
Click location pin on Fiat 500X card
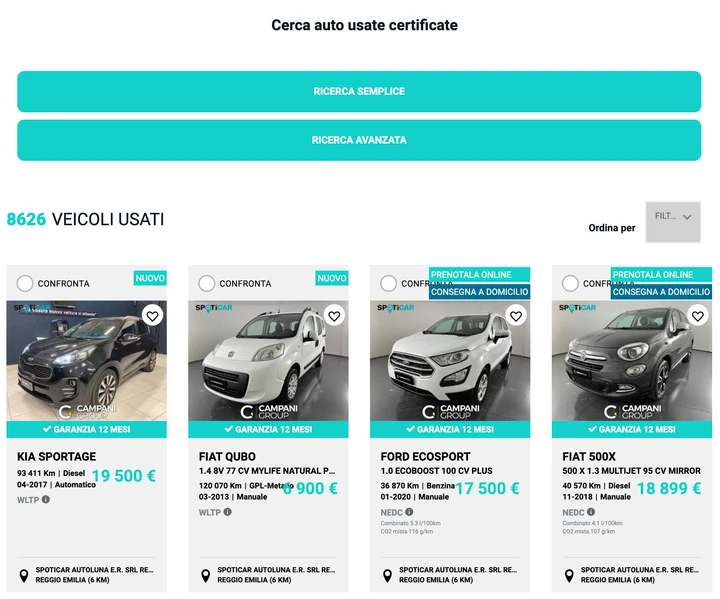[x=569, y=575]
